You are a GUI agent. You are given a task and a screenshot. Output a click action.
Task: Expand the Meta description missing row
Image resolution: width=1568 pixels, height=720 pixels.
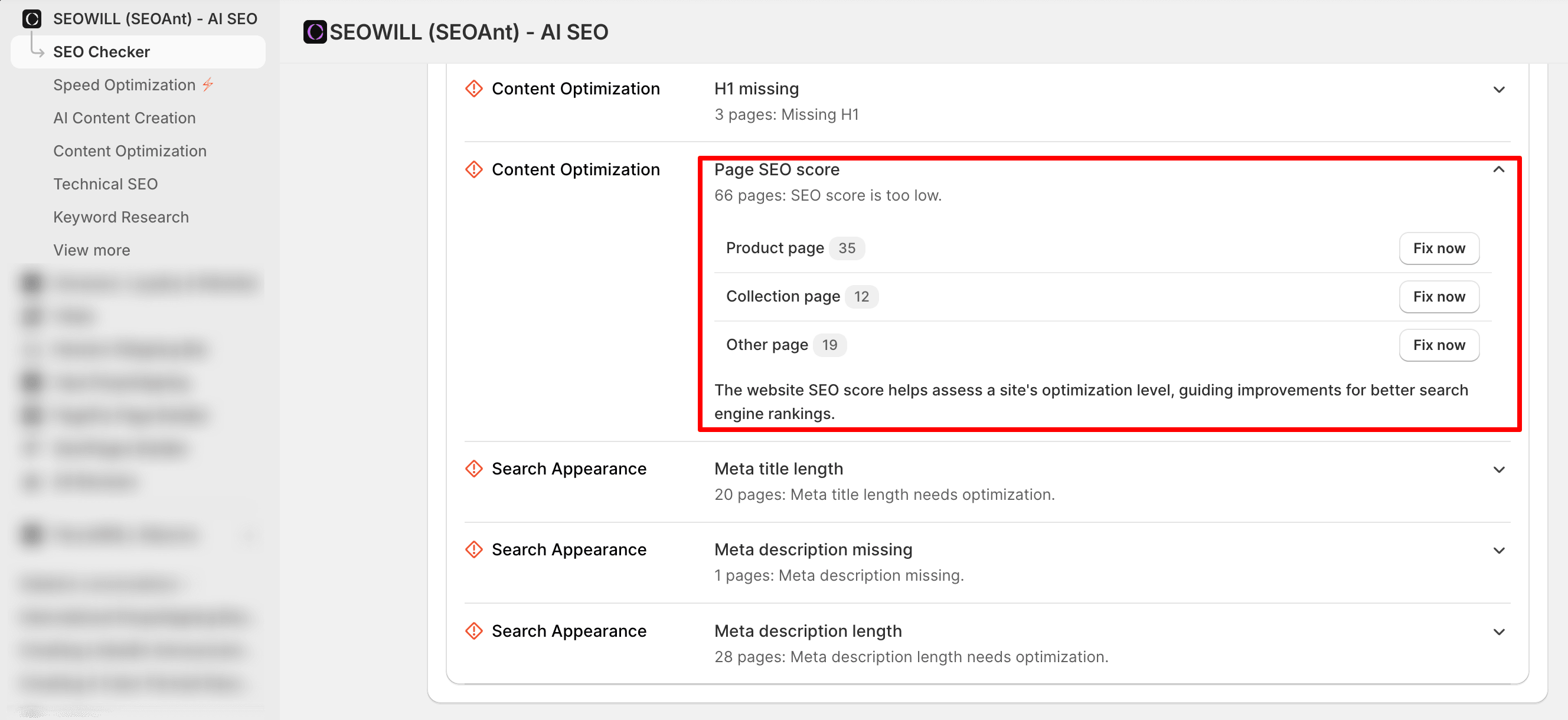pyautogui.click(x=1498, y=551)
